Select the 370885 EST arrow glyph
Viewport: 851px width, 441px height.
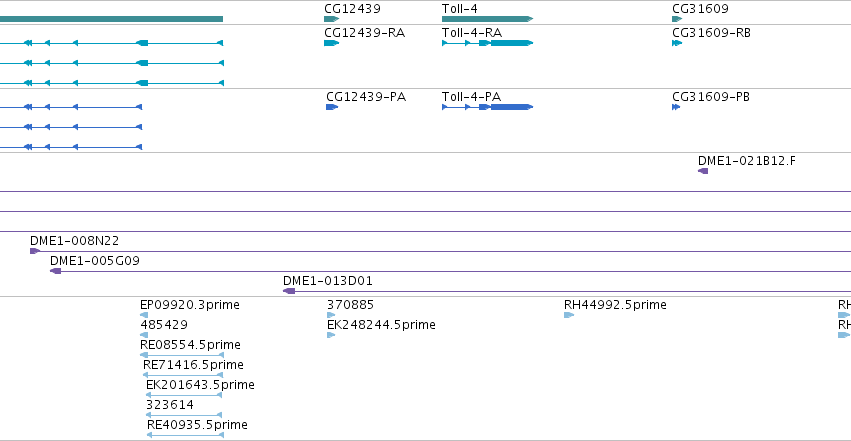click(331, 315)
